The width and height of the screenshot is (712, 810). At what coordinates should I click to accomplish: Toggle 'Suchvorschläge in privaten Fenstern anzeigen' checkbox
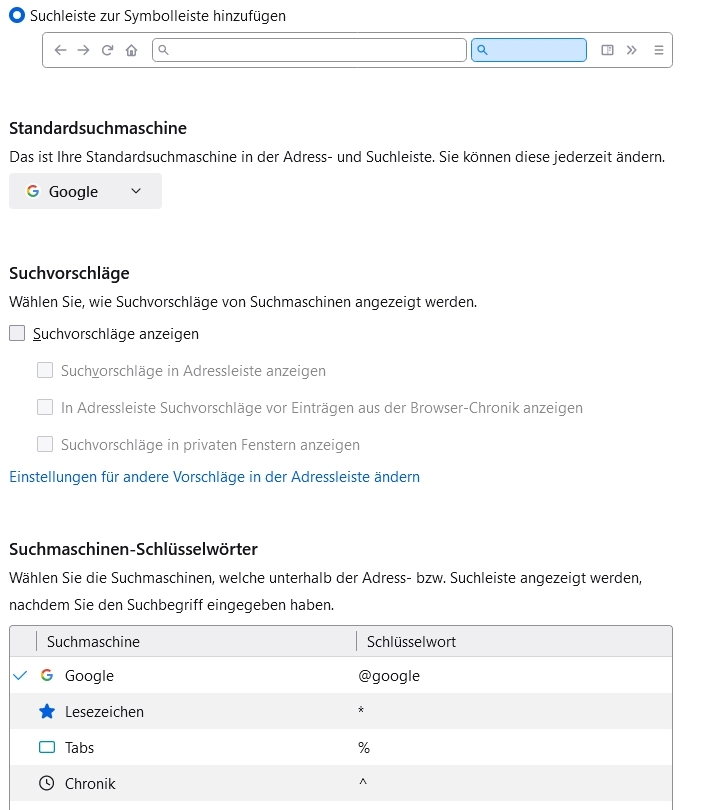45,444
